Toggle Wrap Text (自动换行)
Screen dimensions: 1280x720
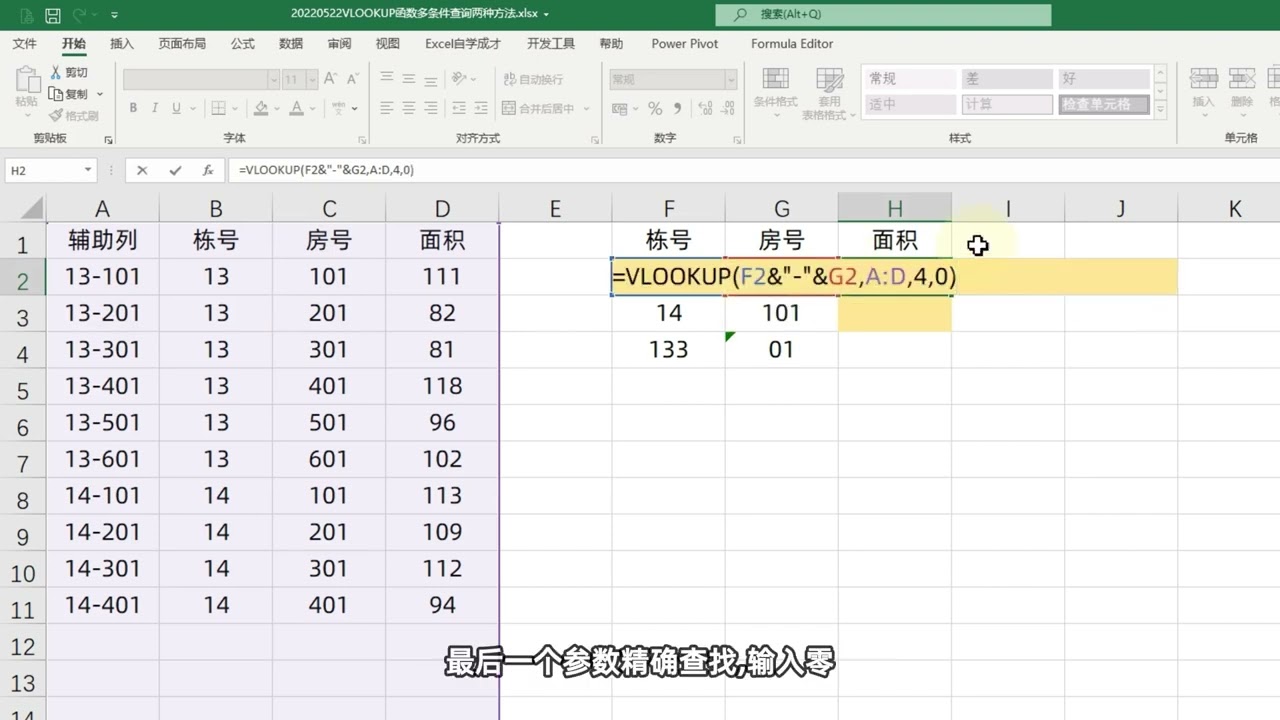[x=533, y=79]
